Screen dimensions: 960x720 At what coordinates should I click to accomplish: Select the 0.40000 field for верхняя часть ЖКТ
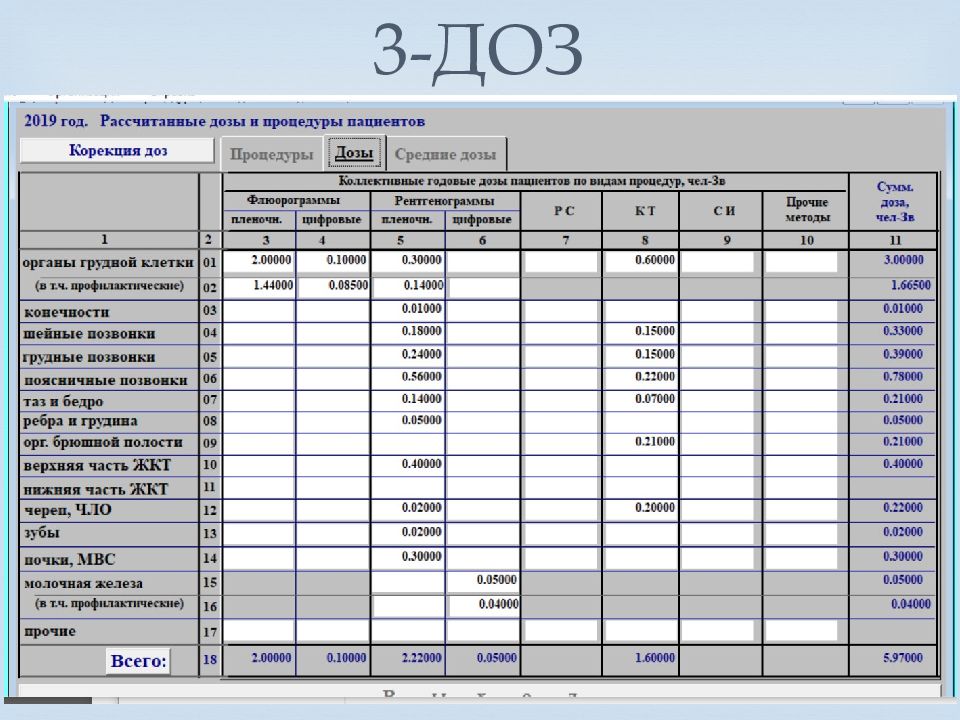point(408,465)
